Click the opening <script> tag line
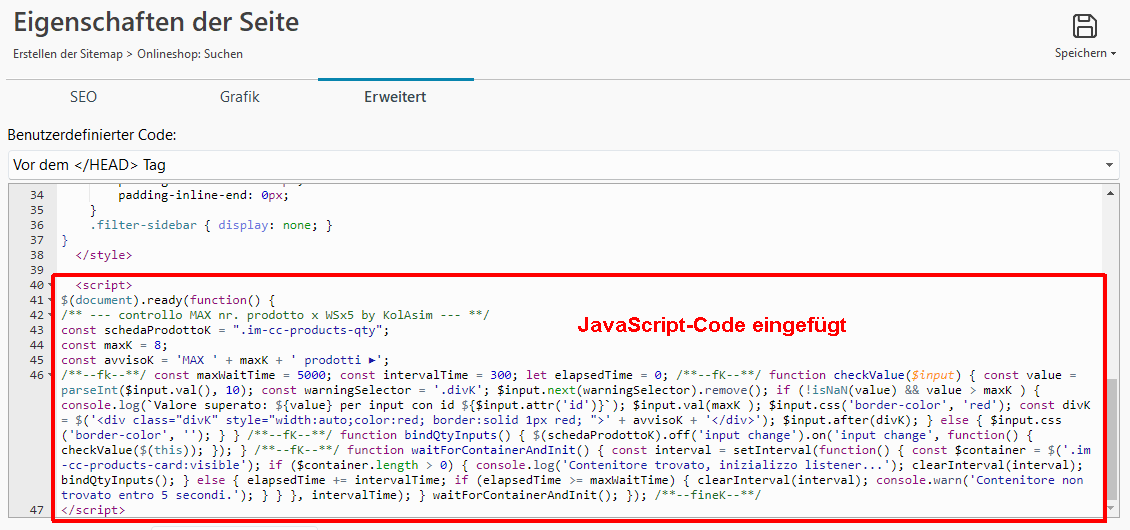The height and width of the screenshot is (530, 1130). (103, 285)
